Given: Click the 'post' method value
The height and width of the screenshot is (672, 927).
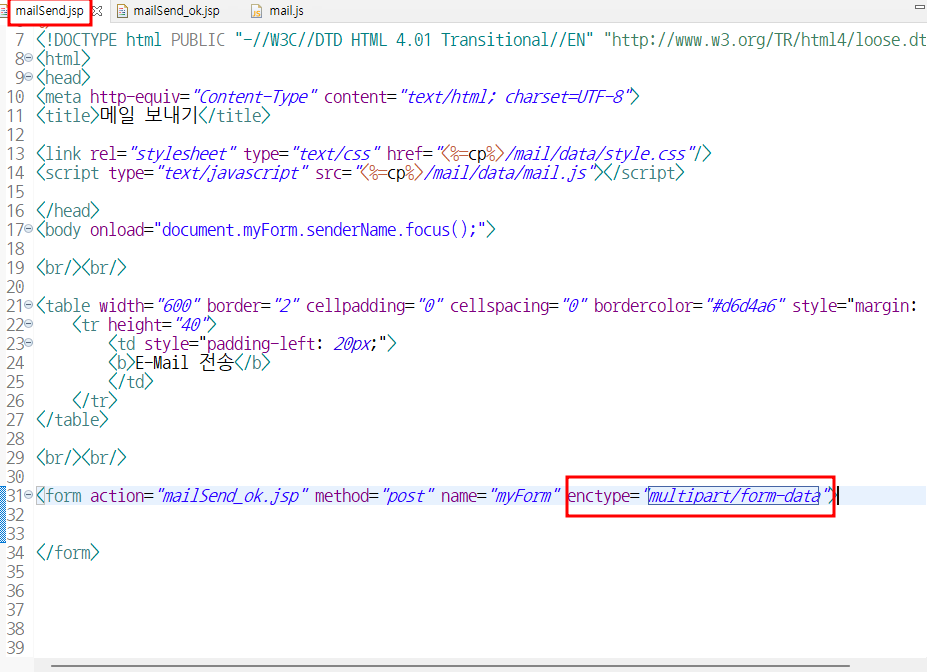Looking at the screenshot, I should point(405,496).
